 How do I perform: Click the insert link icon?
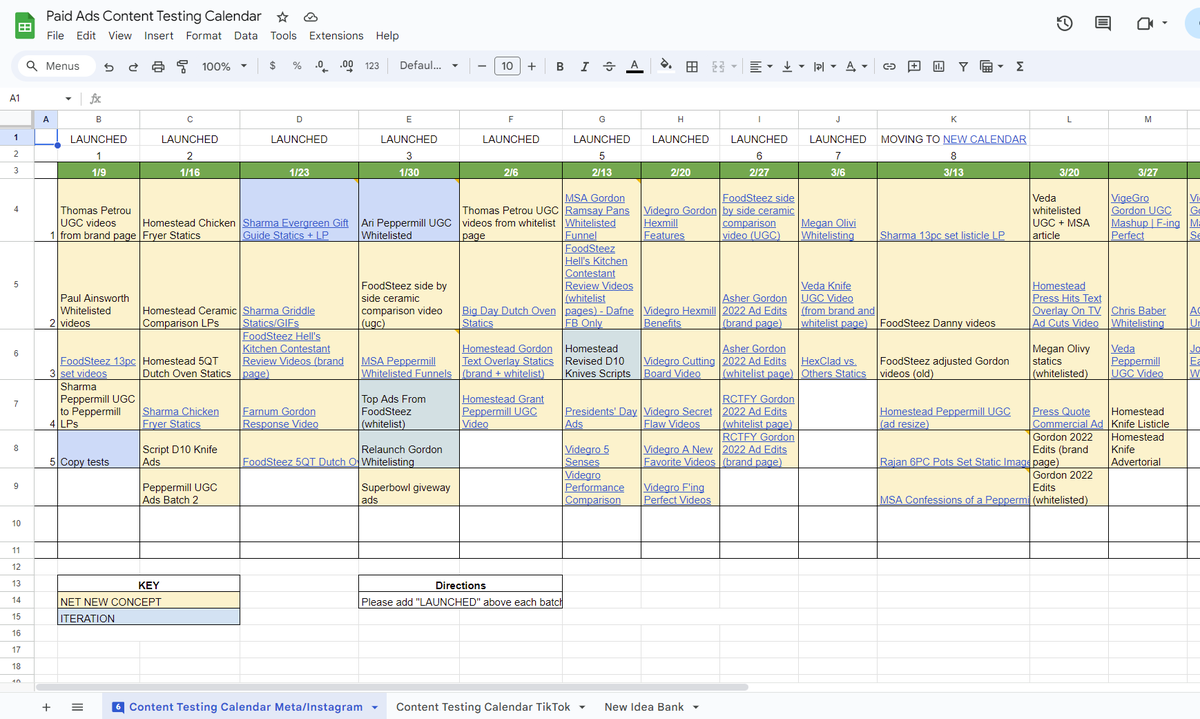point(888,66)
